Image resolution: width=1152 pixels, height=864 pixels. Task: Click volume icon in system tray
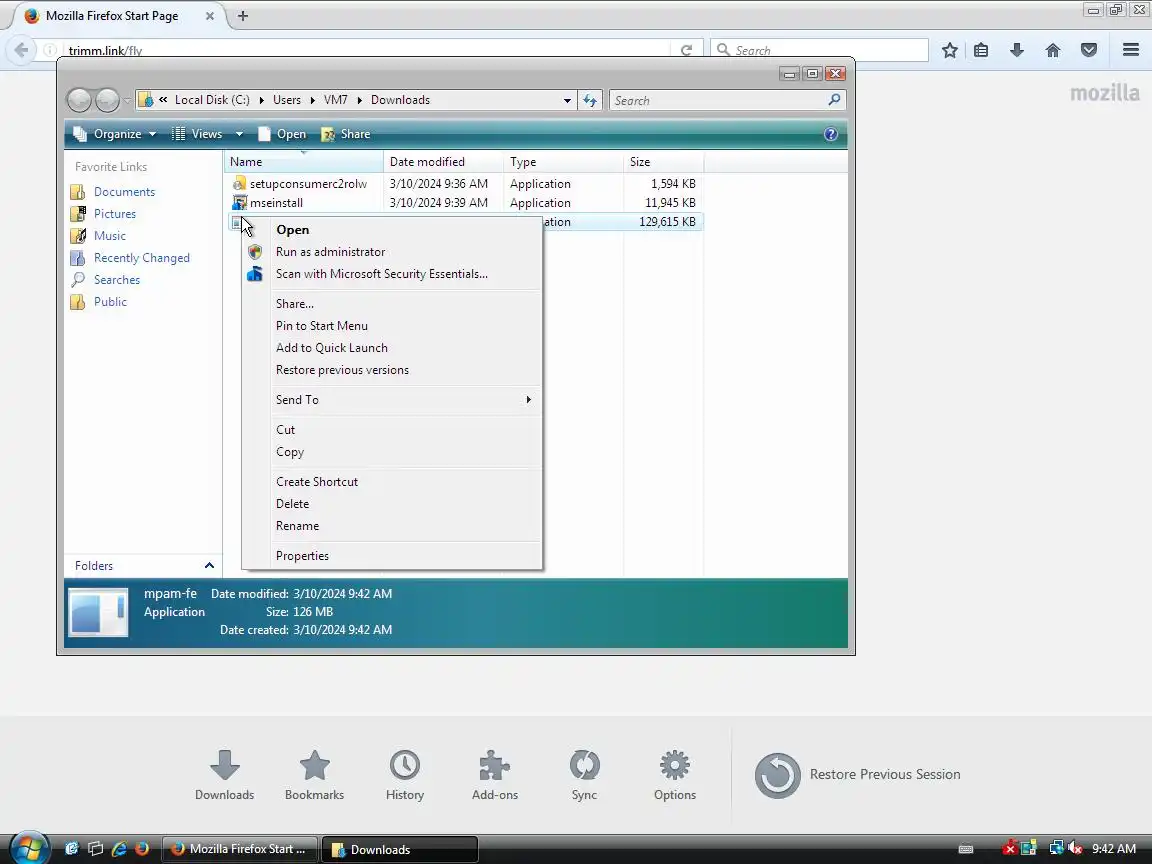tap(1076, 849)
